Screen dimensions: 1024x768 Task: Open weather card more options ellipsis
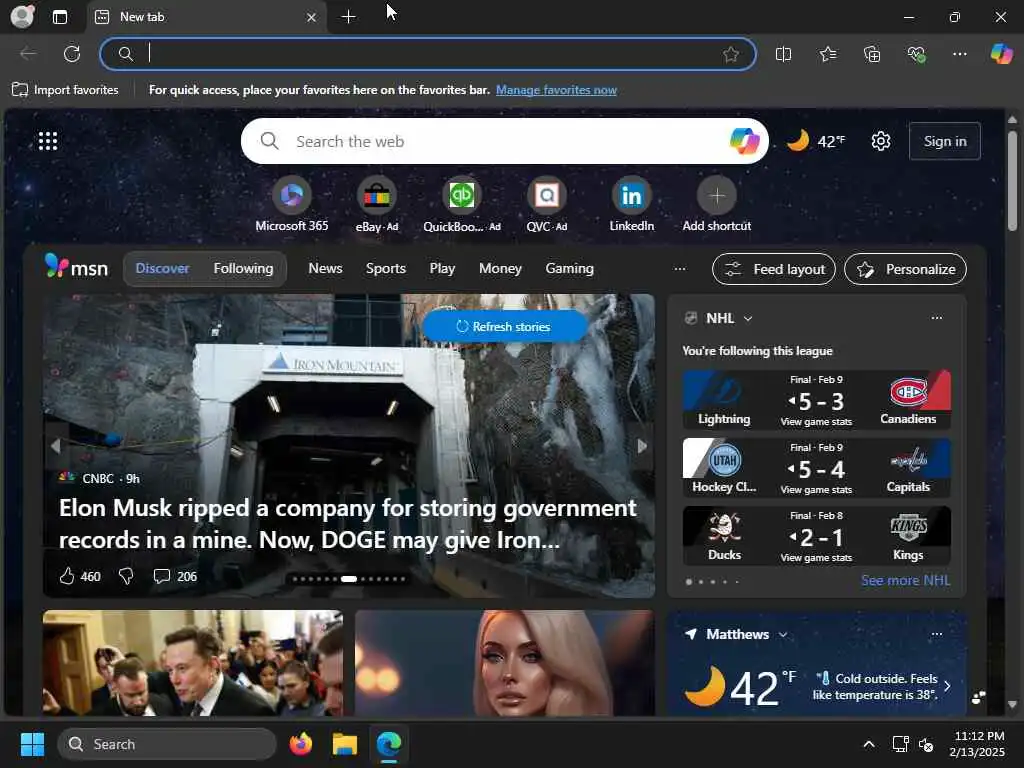pos(936,634)
